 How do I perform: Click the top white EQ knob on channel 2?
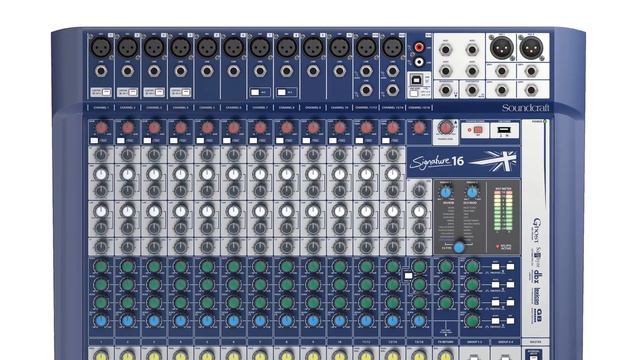pos(127,174)
